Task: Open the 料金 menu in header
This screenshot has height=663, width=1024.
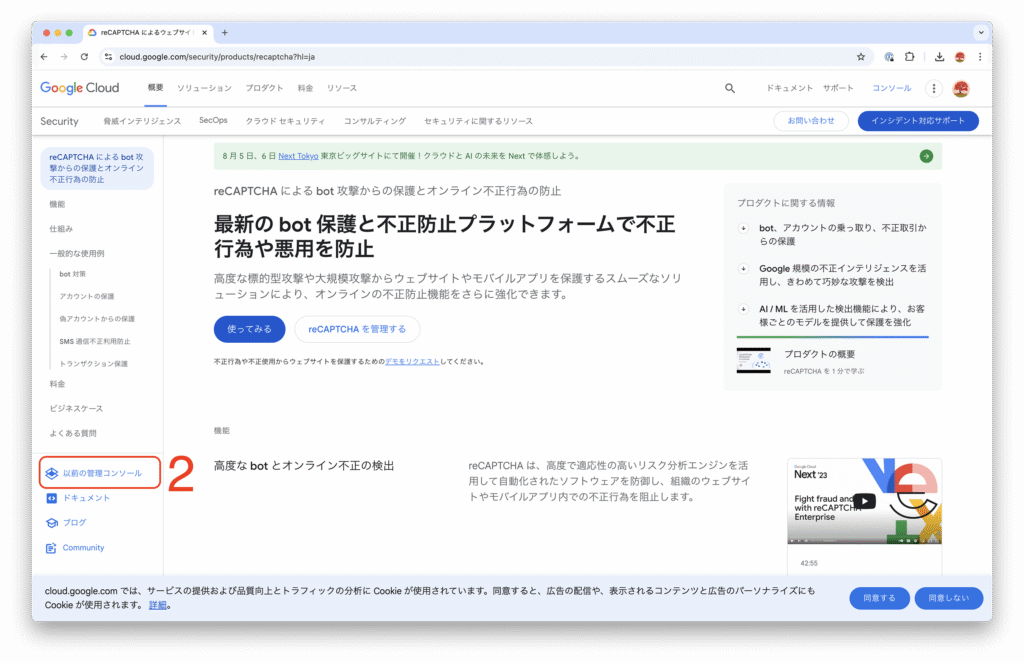Action: (x=306, y=88)
